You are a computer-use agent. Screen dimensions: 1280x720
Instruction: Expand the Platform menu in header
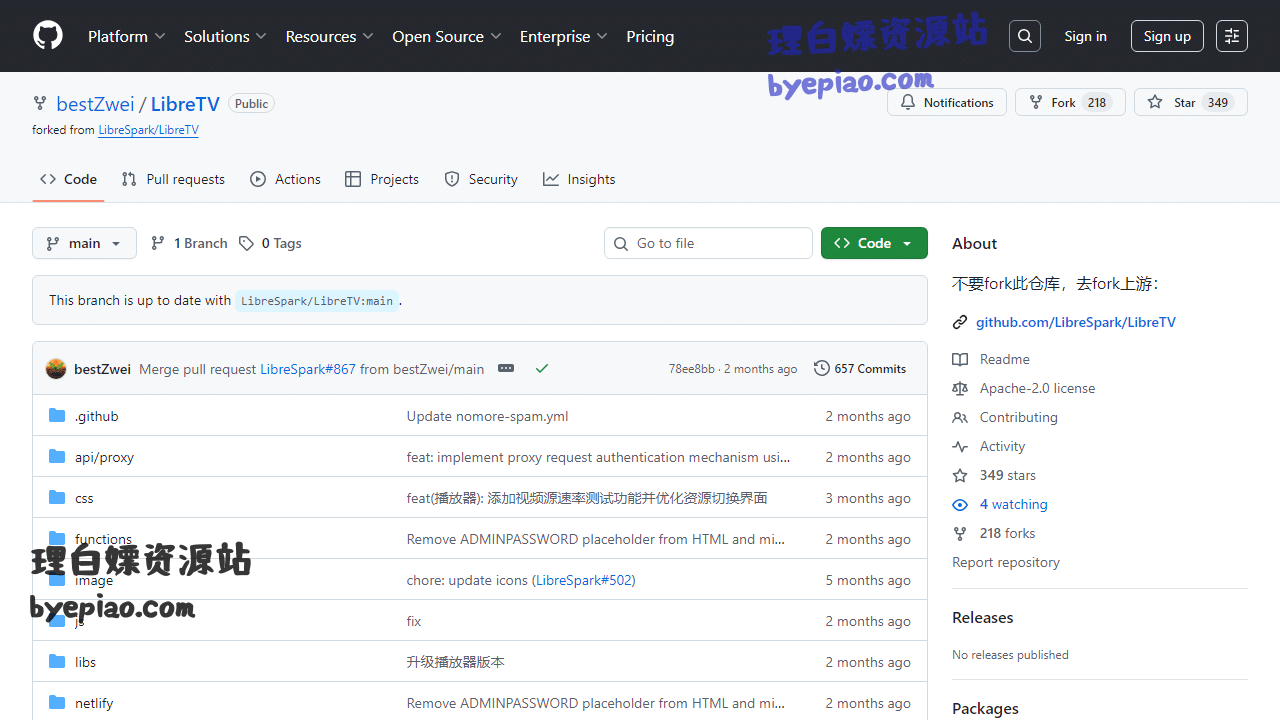[x=126, y=36]
